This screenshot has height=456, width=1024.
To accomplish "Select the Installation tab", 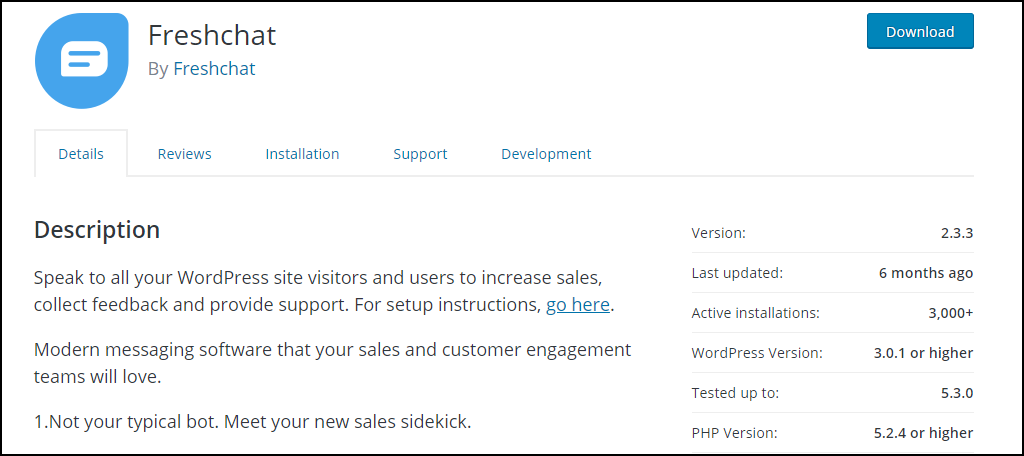I will pos(302,154).
